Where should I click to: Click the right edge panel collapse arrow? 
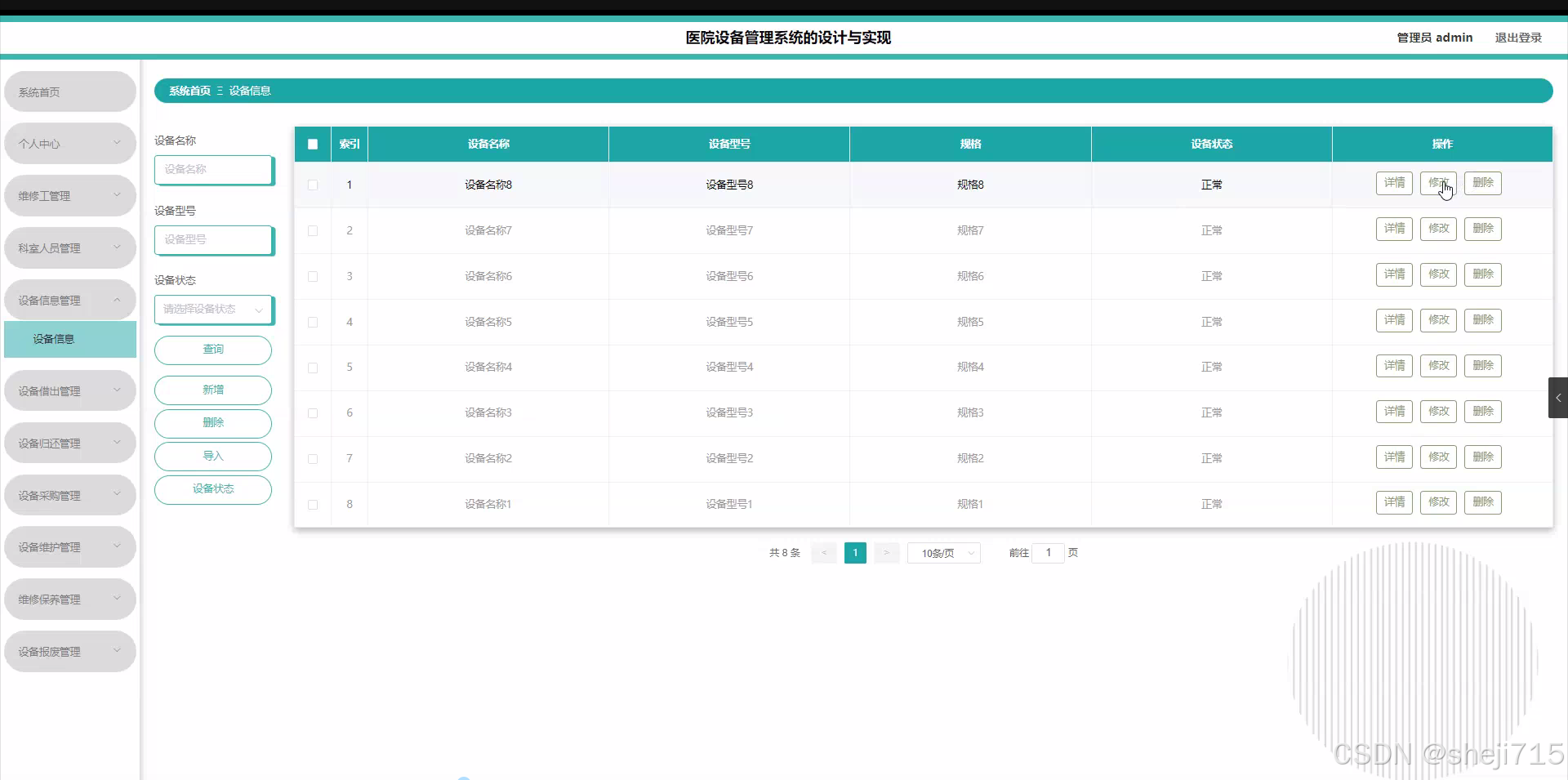pos(1558,398)
